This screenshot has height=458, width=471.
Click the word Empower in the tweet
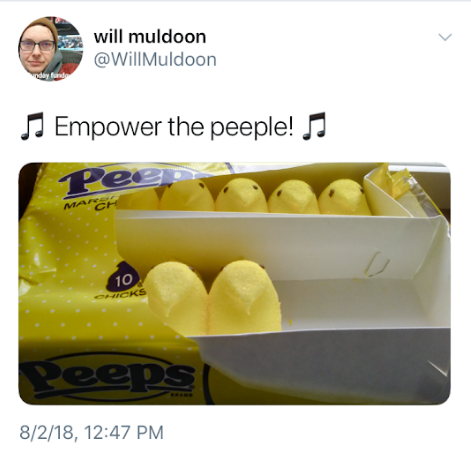point(109,127)
